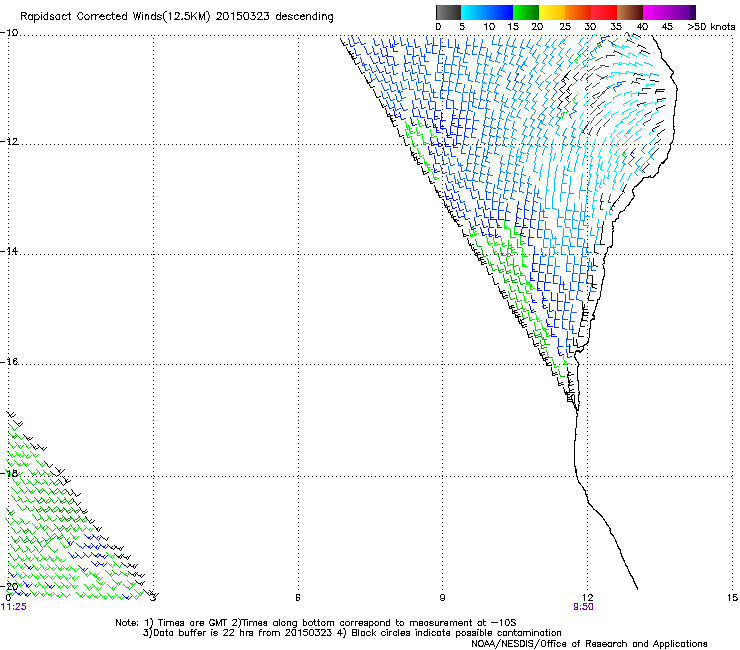Viewport: 740px width, 650px height.
Task: Click the "40" legend label
Action: 642,27
